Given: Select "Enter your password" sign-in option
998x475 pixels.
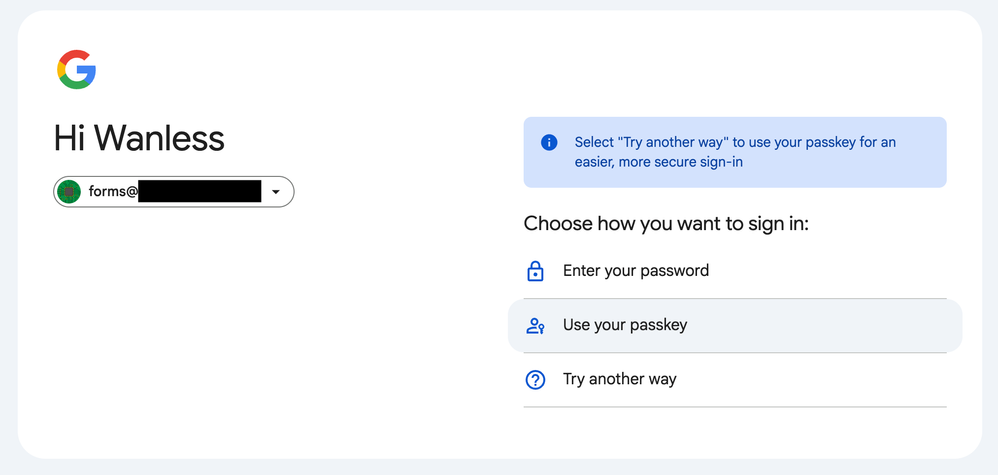Looking at the screenshot, I should click(635, 271).
